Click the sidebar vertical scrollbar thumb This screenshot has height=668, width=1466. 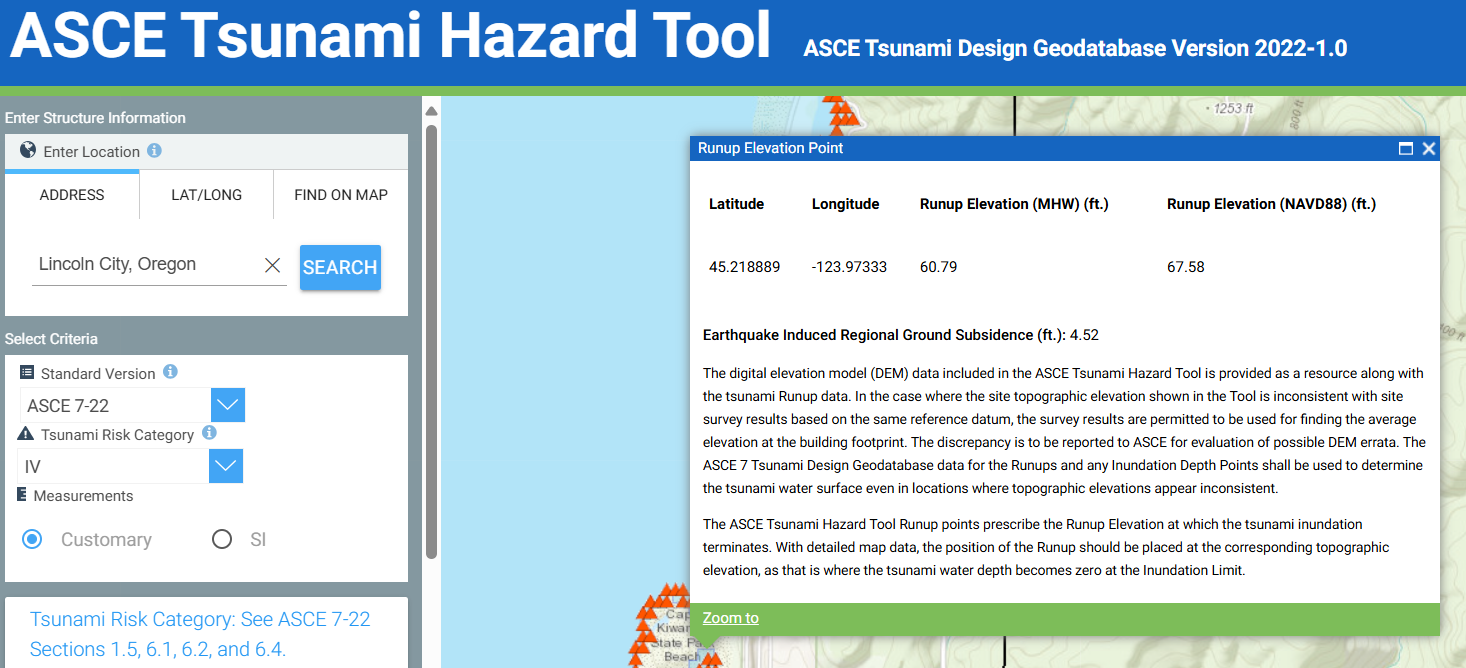[x=431, y=340]
